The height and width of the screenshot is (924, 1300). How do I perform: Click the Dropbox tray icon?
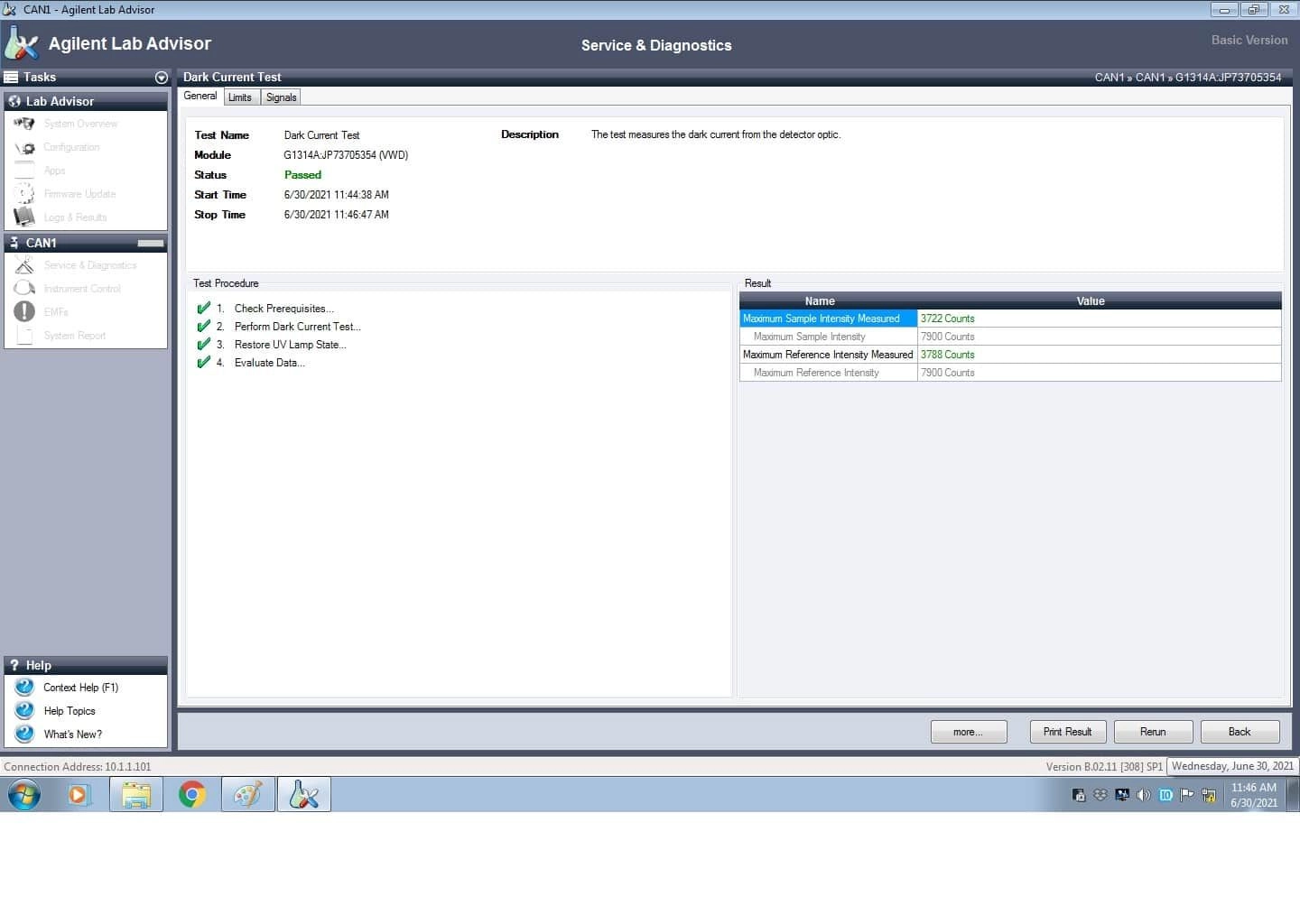(x=1100, y=795)
